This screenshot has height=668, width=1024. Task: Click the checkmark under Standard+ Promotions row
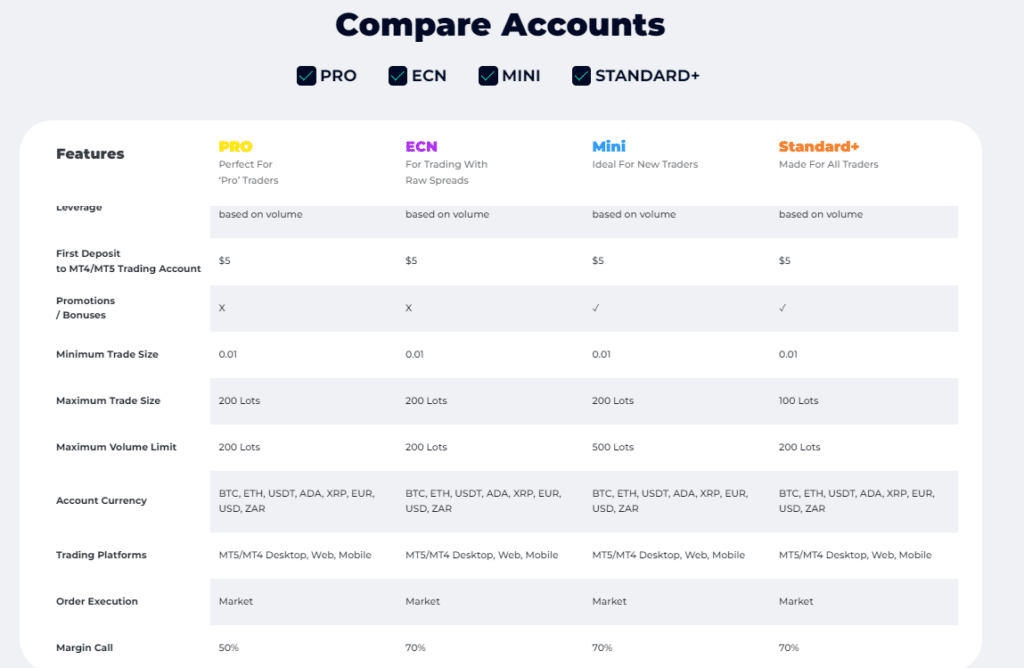[785, 308]
